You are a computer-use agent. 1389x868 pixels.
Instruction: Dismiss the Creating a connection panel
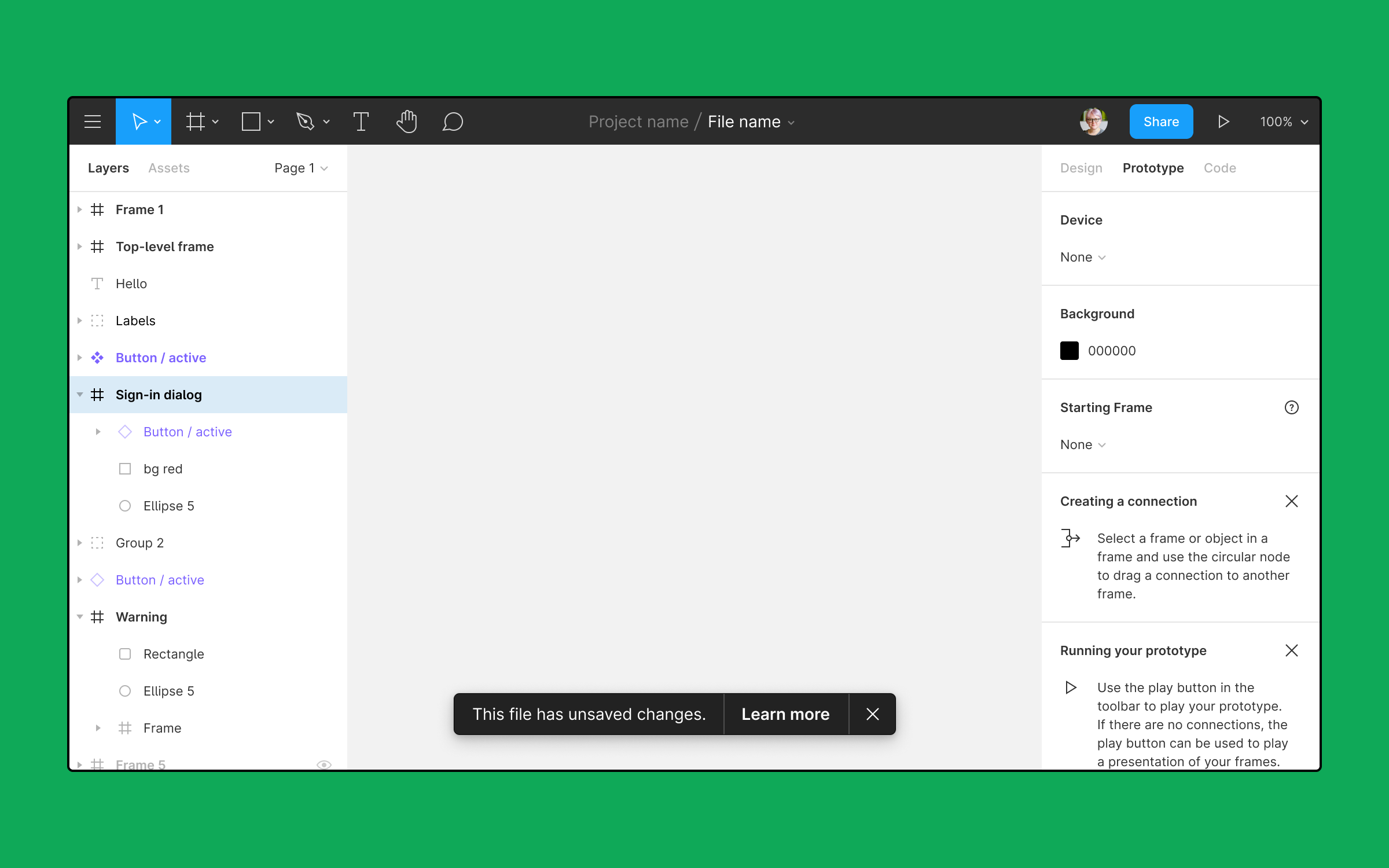click(1291, 501)
